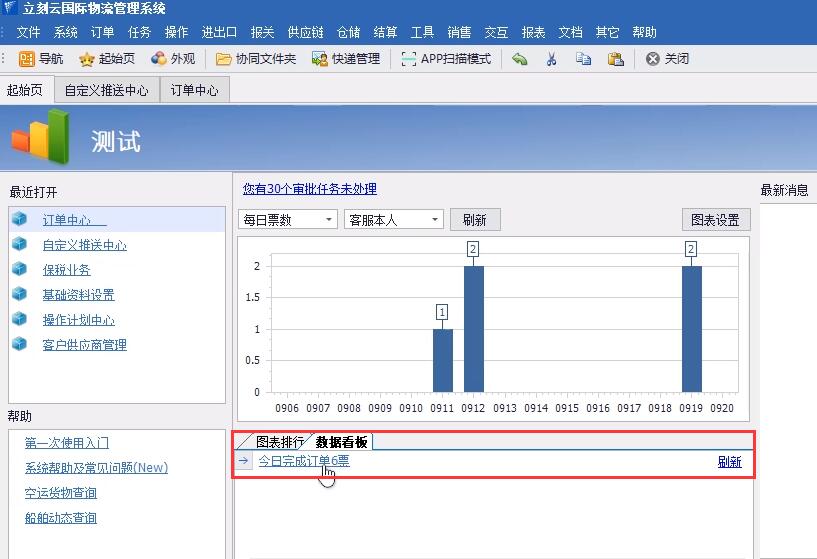The width and height of the screenshot is (817, 559).
Task: Open the 每日票数 dropdown
Action: [288, 220]
